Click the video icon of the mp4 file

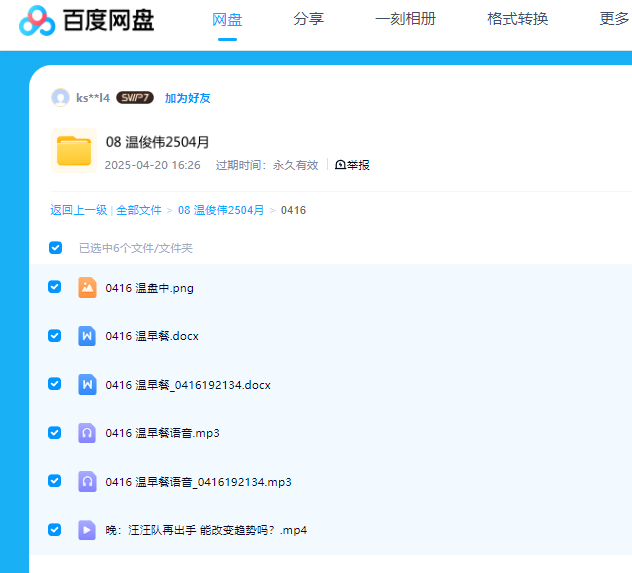point(87,530)
